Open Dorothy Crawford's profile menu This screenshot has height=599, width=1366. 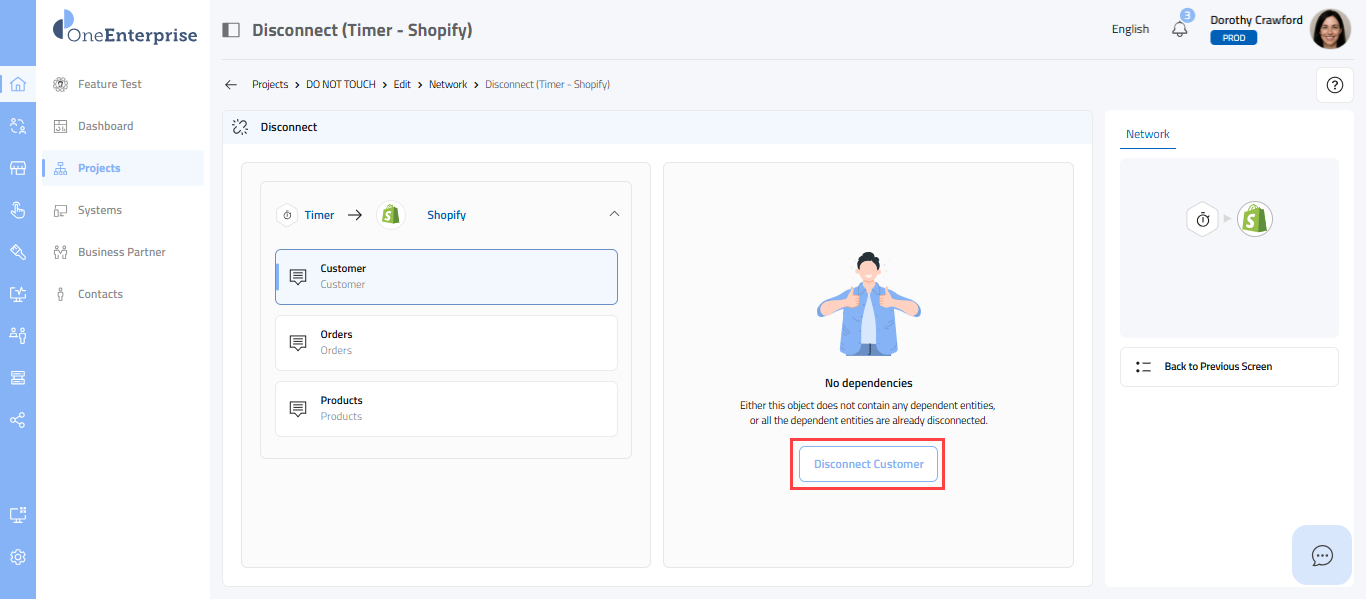point(1330,29)
